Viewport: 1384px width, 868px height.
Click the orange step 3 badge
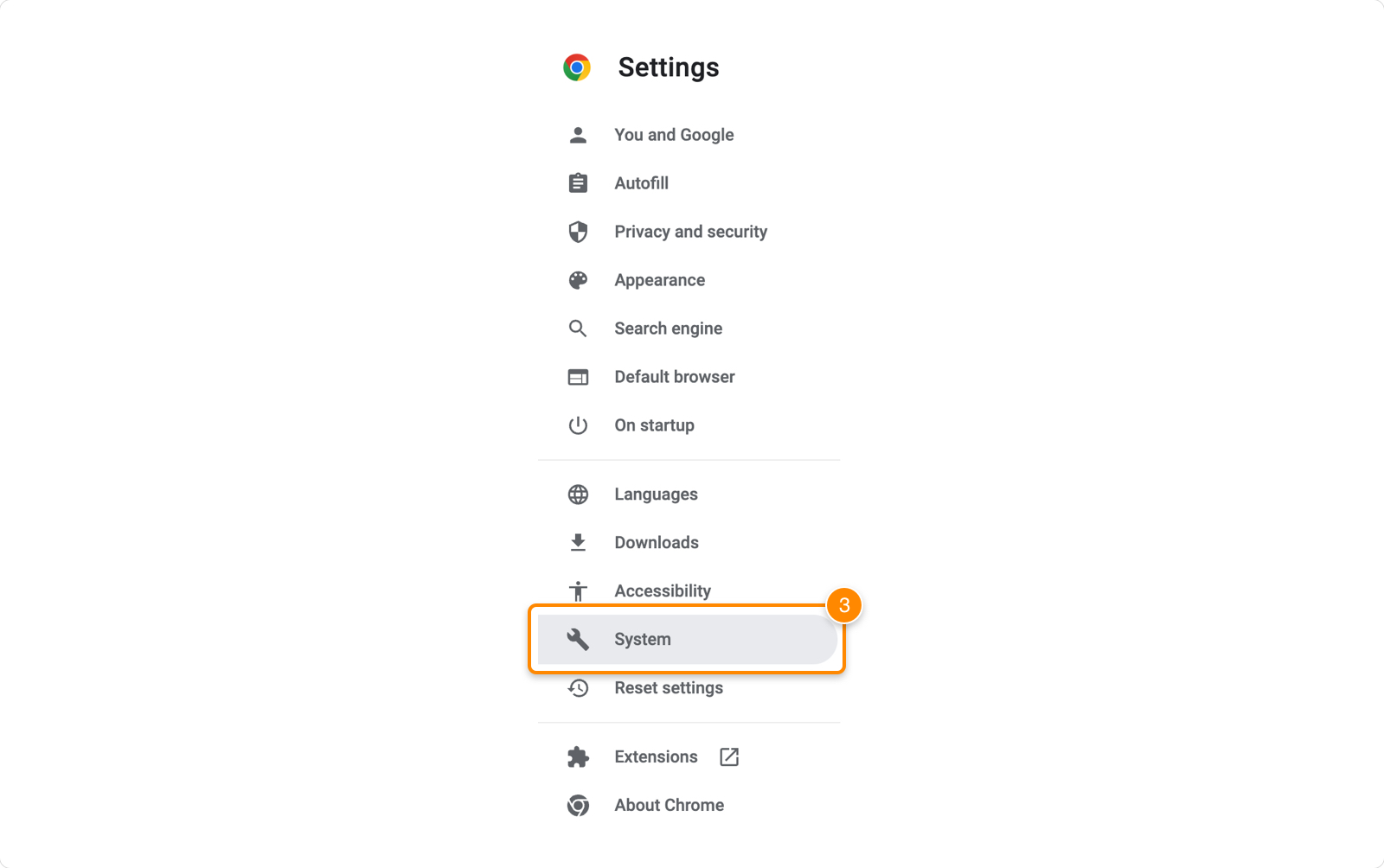click(x=843, y=607)
